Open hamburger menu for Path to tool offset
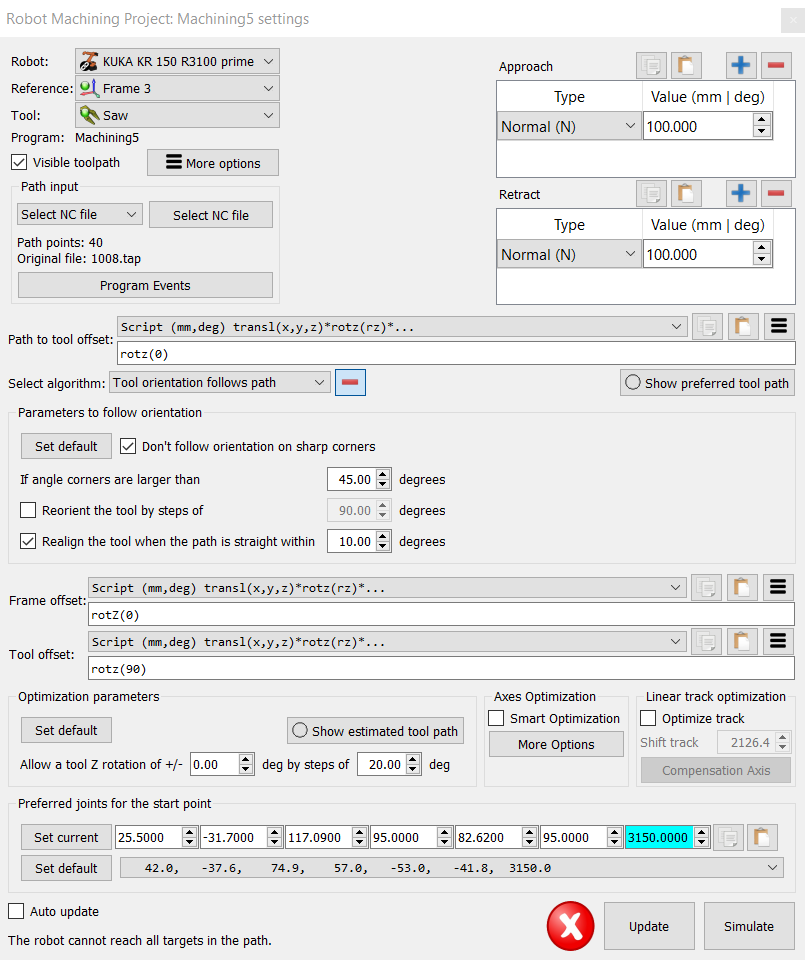Viewport: 805px width, 960px height. tap(778, 326)
